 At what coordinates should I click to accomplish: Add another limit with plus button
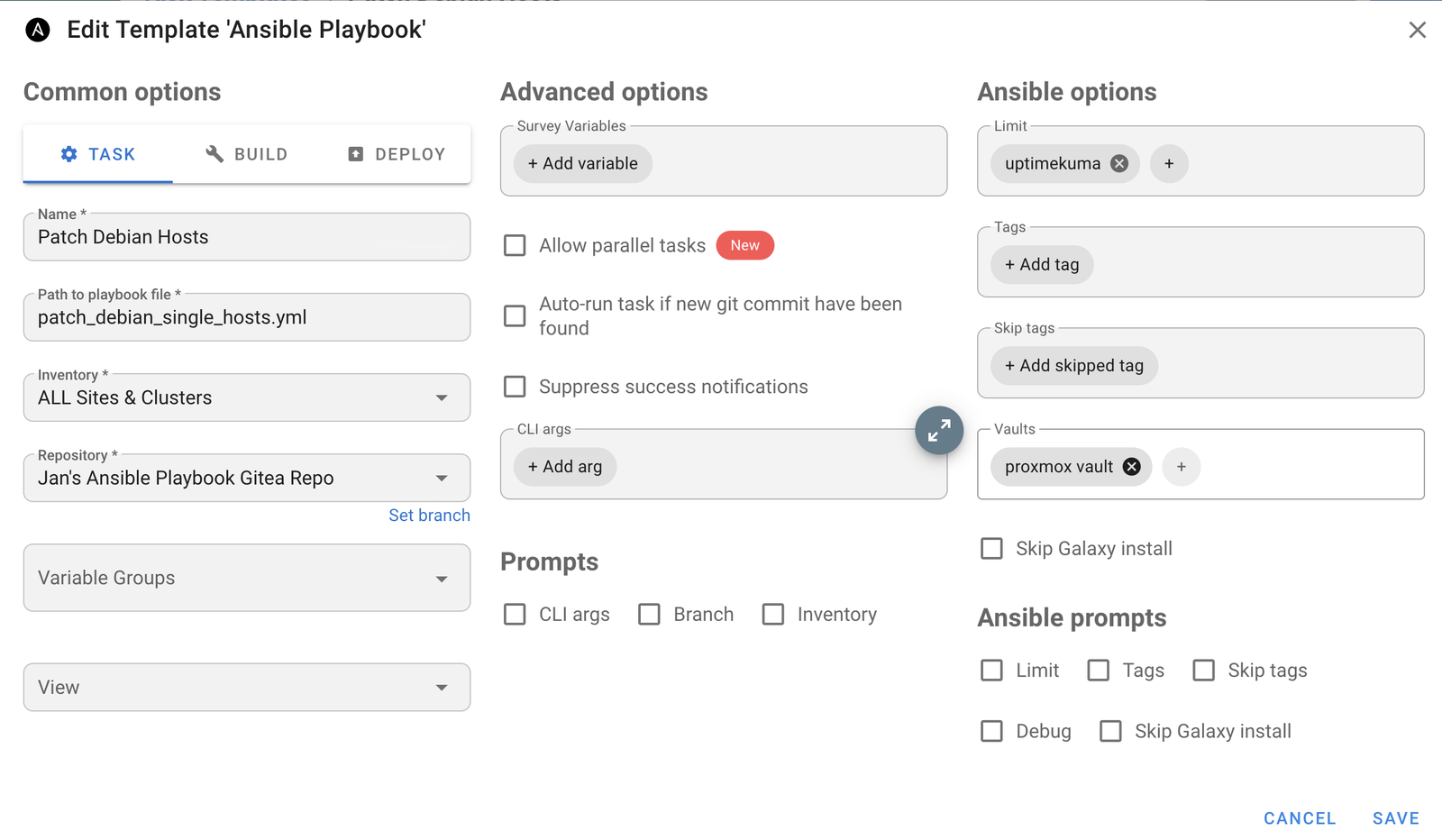point(1169,163)
